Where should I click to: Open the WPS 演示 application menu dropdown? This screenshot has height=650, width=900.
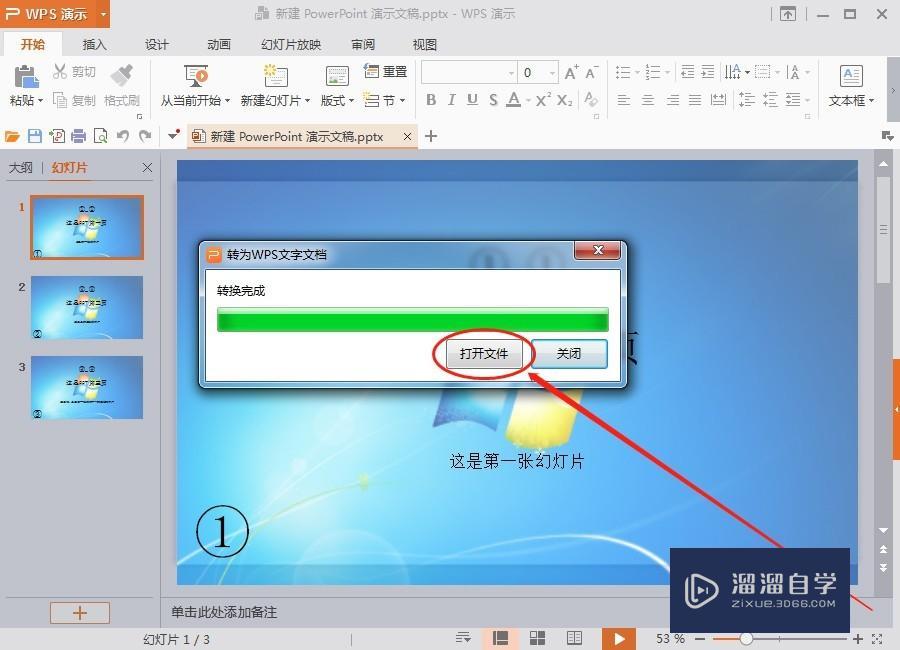click(x=104, y=14)
